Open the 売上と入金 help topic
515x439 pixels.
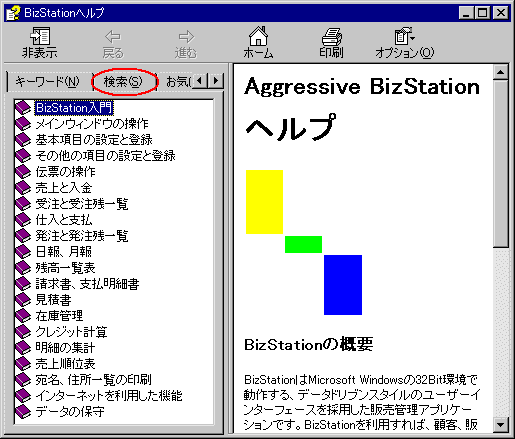64,188
